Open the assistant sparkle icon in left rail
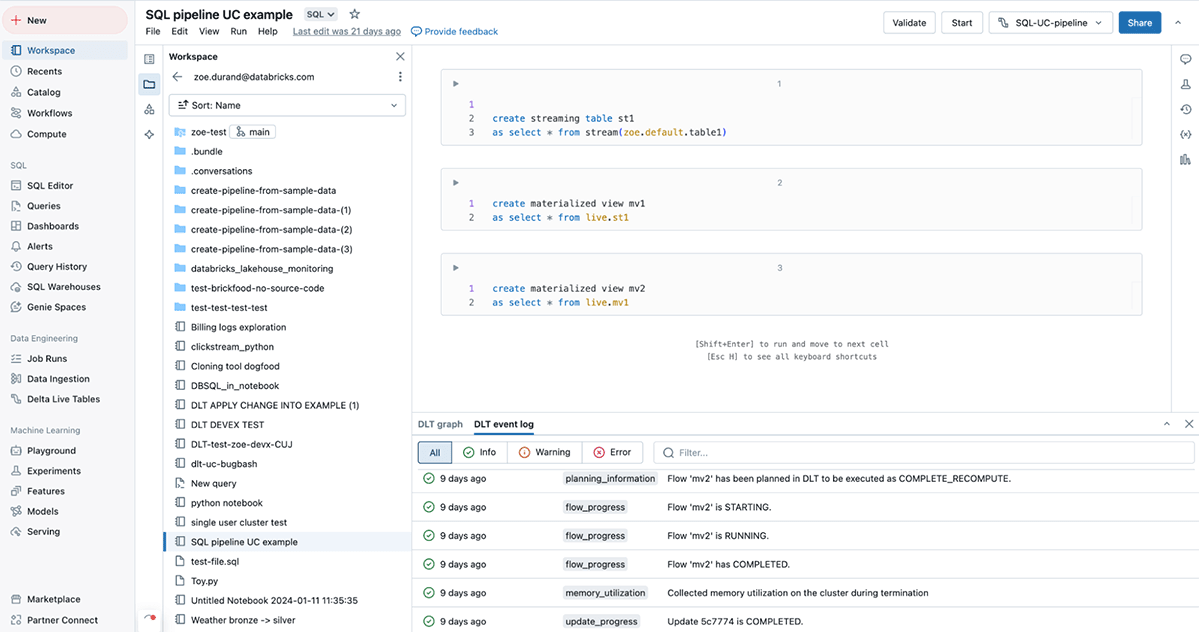The height and width of the screenshot is (632, 1200). 149,134
